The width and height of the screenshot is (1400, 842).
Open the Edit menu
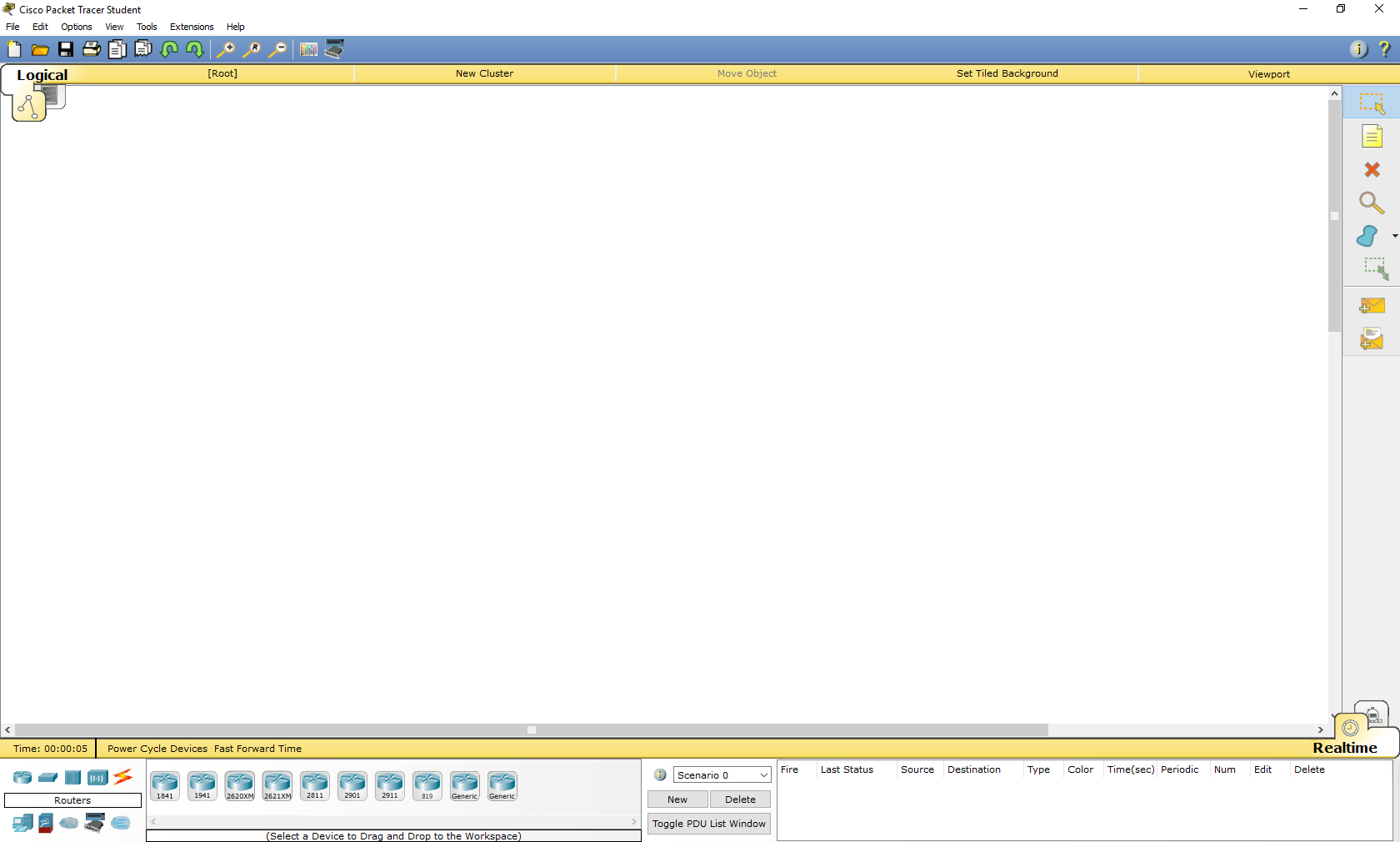click(40, 27)
